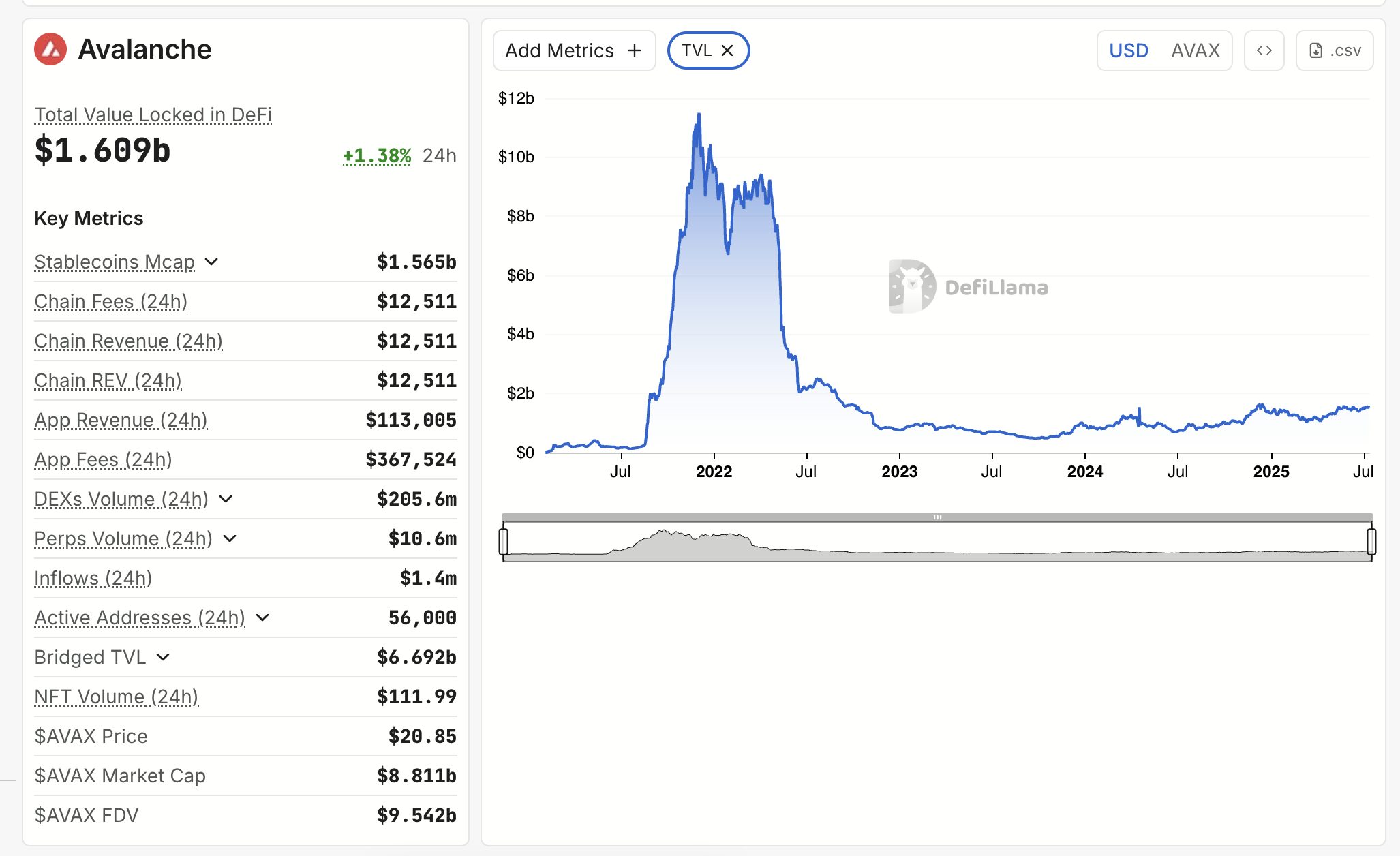
Task: Click the DefiLlama watermark logo
Action: pyautogui.click(x=912, y=286)
